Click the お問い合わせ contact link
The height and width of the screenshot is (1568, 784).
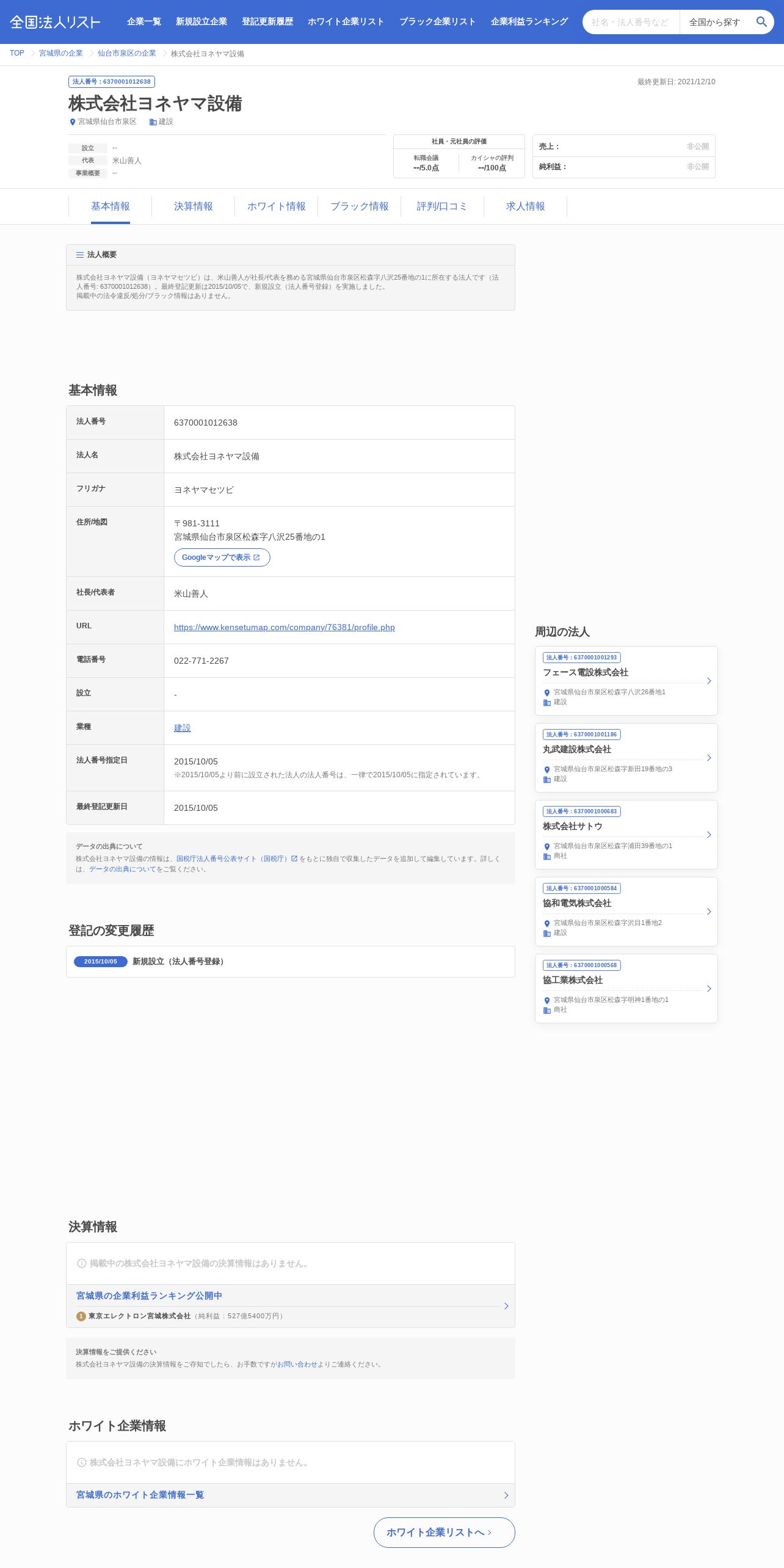click(297, 1364)
